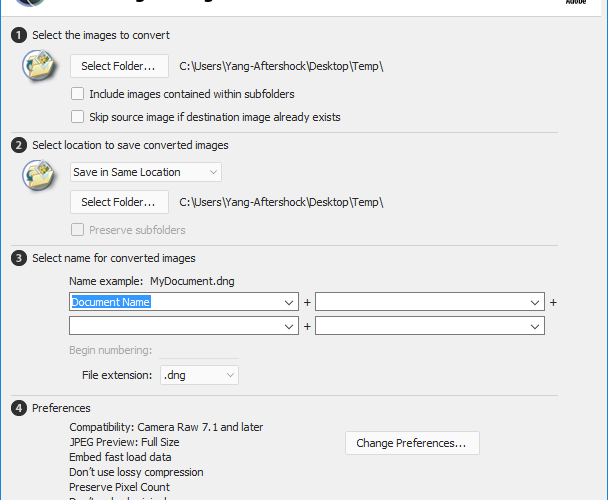Image resolution: width=608 pixels, height=500 pixels.
Task: Open the second naming field dropdown, top right
Action: pos(535,302)
